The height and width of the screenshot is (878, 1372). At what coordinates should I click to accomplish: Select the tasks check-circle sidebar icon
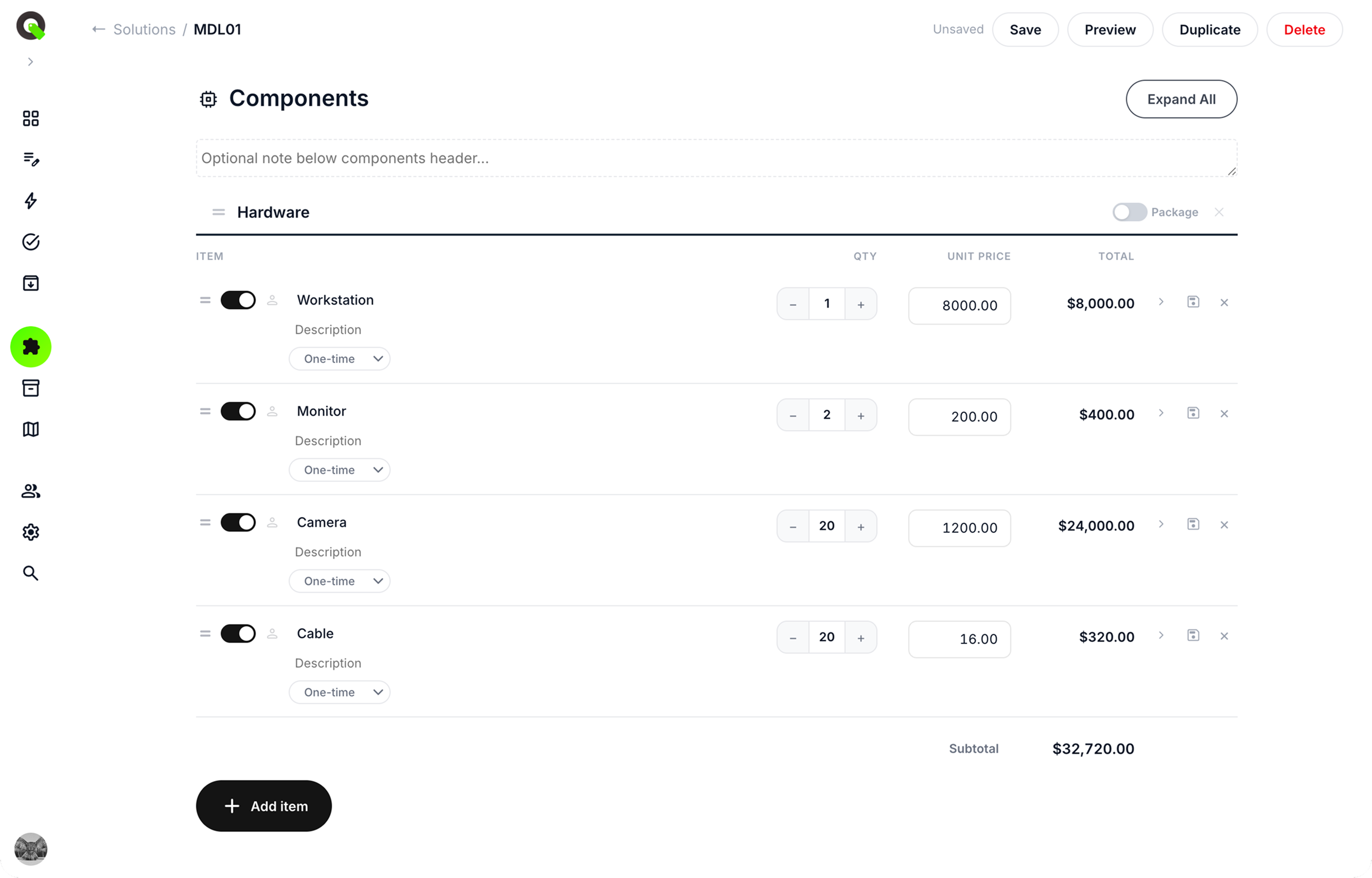(30, 242)
